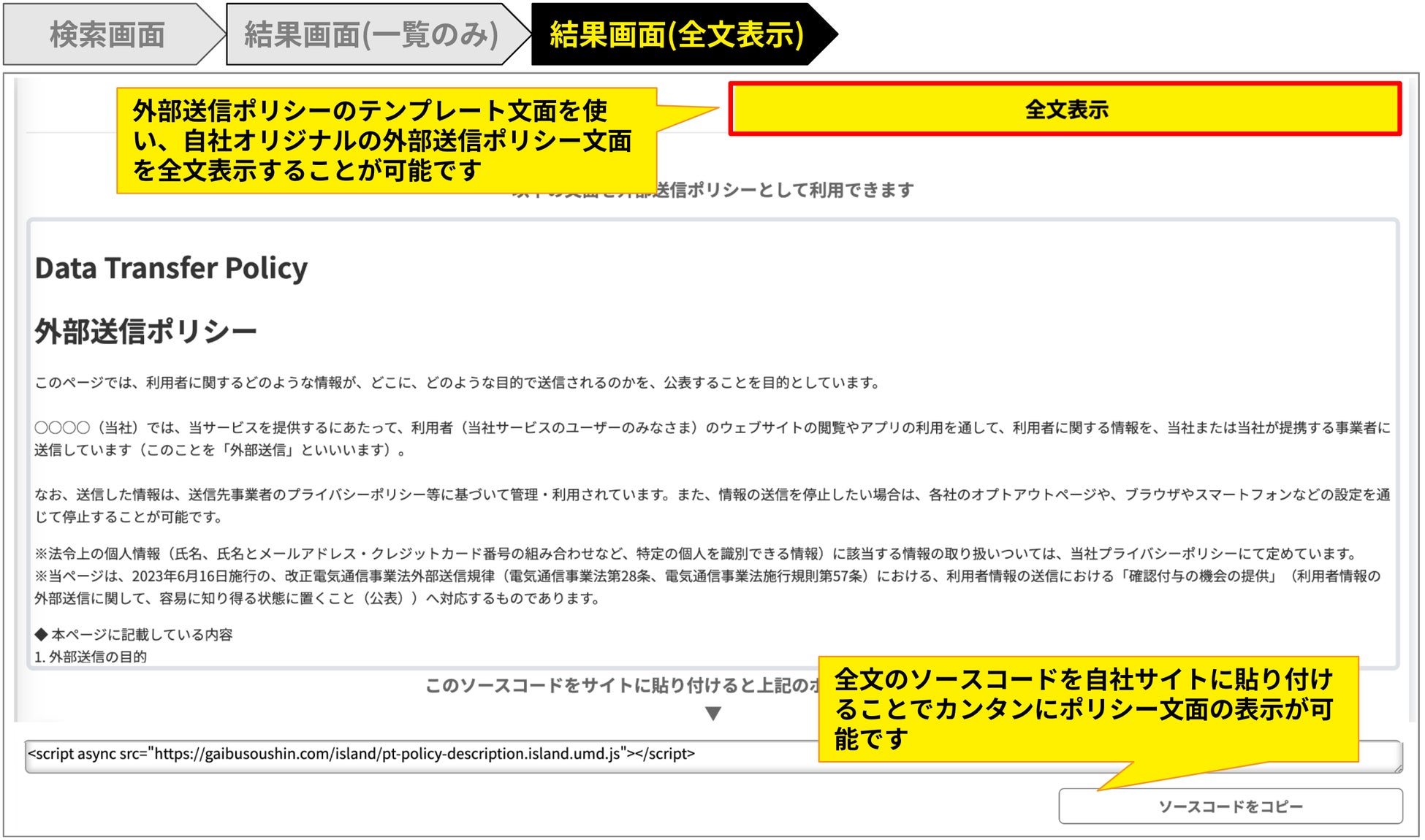Click the paragraph starting このページでは
This screenshot has height=840, width=1425.
pos(457,383)
